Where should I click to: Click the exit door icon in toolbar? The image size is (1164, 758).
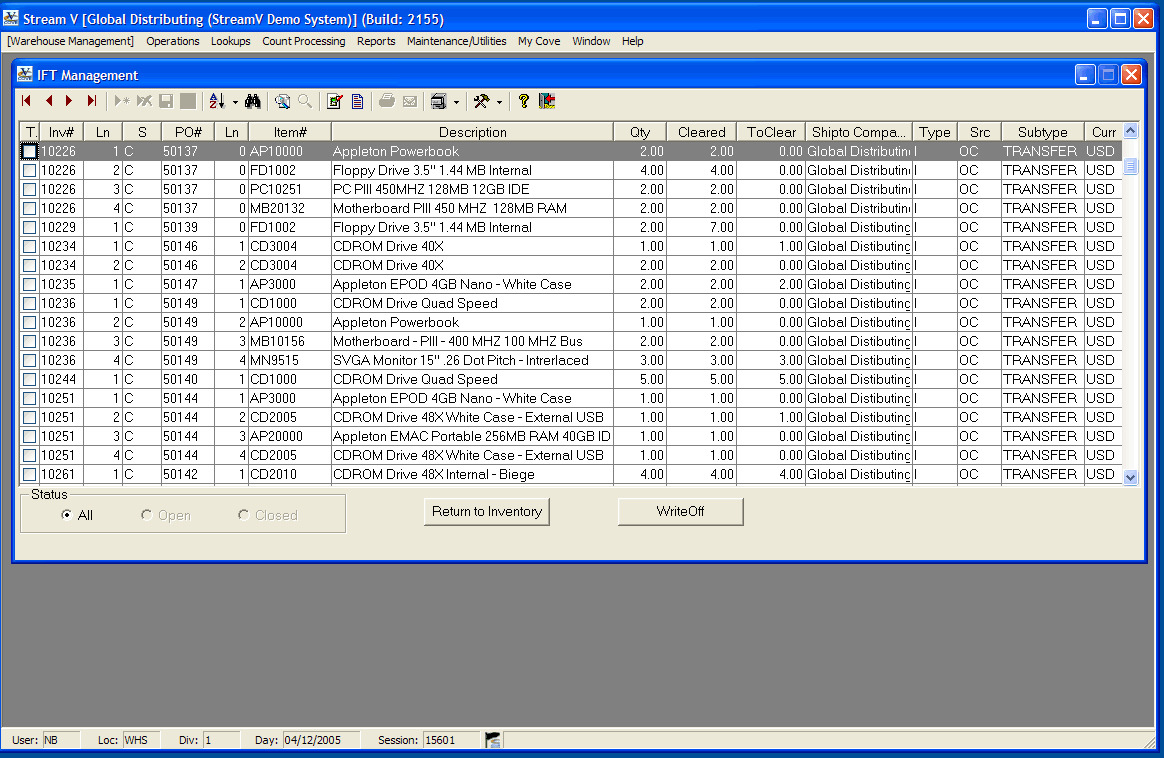coord(547,101)
